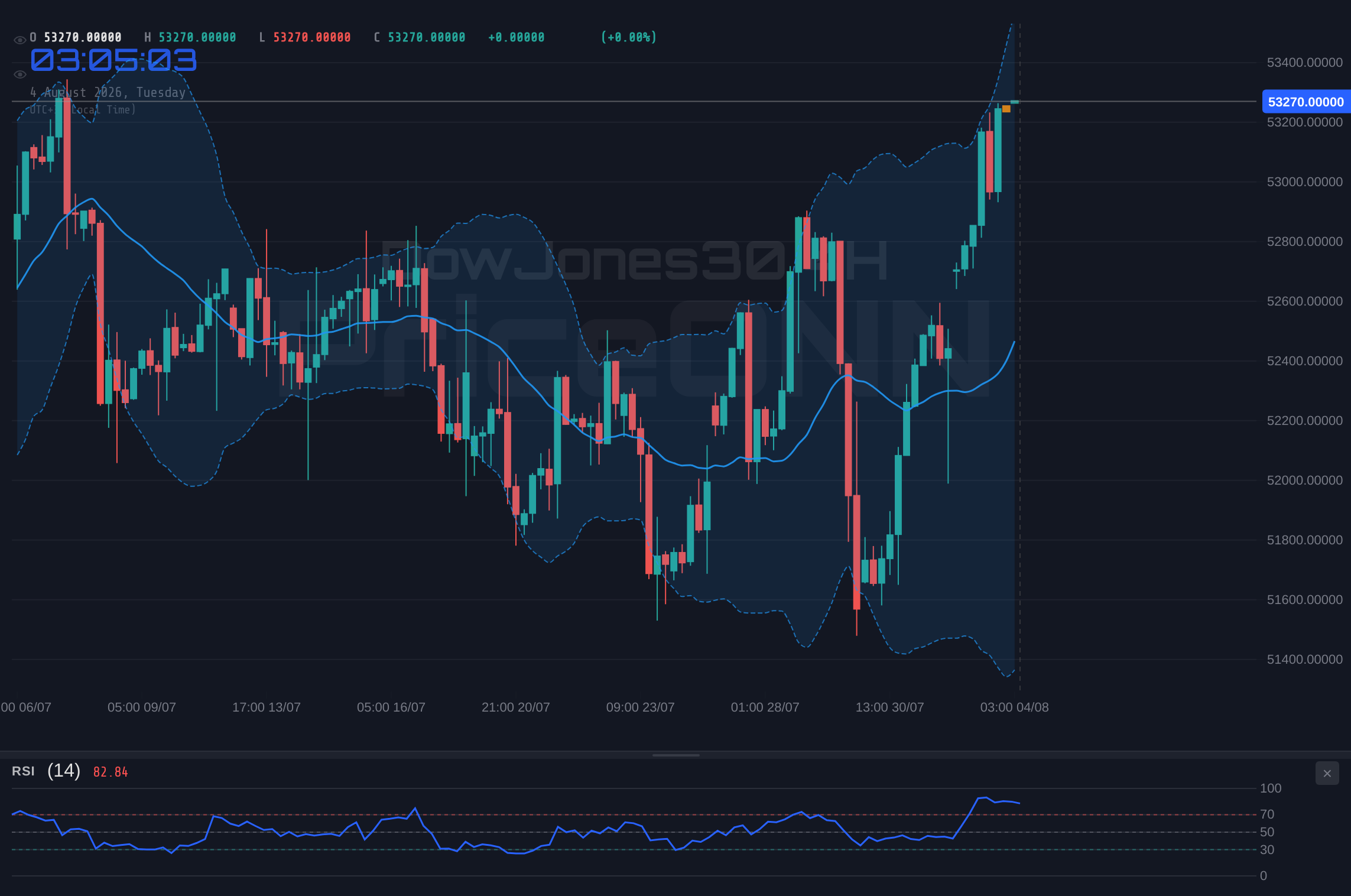This screenshot has width=1351, height=896.
Task: Toggle the eye icon beside the OHLC readout
Action: (x=20, y=40)
